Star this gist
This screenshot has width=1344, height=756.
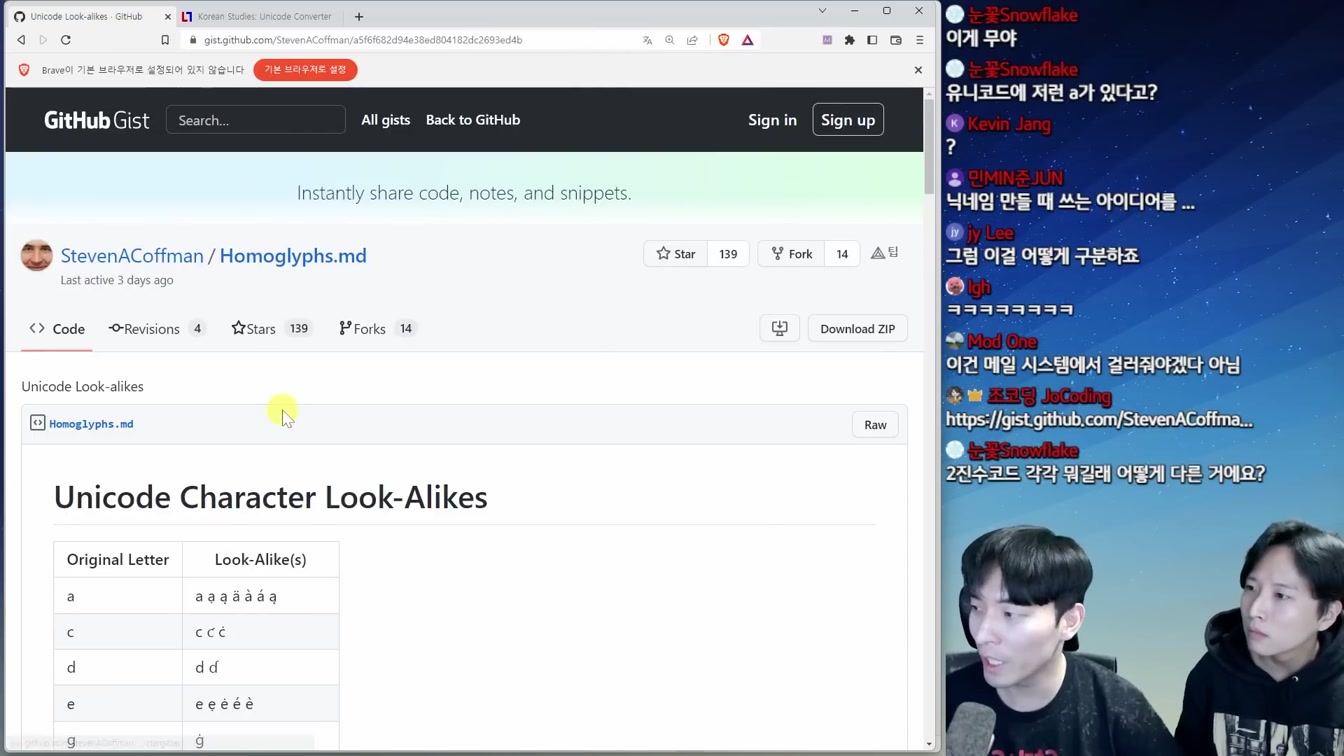(676, 254)
